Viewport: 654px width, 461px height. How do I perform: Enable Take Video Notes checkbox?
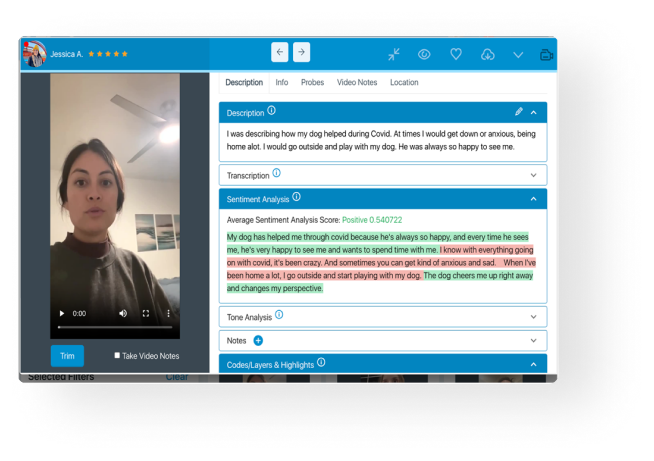(117, 355)
